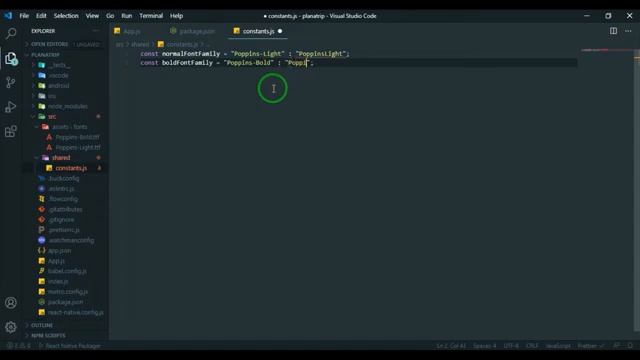
Task: Click React Native Packager in status bar
Action: click(69, 346)
